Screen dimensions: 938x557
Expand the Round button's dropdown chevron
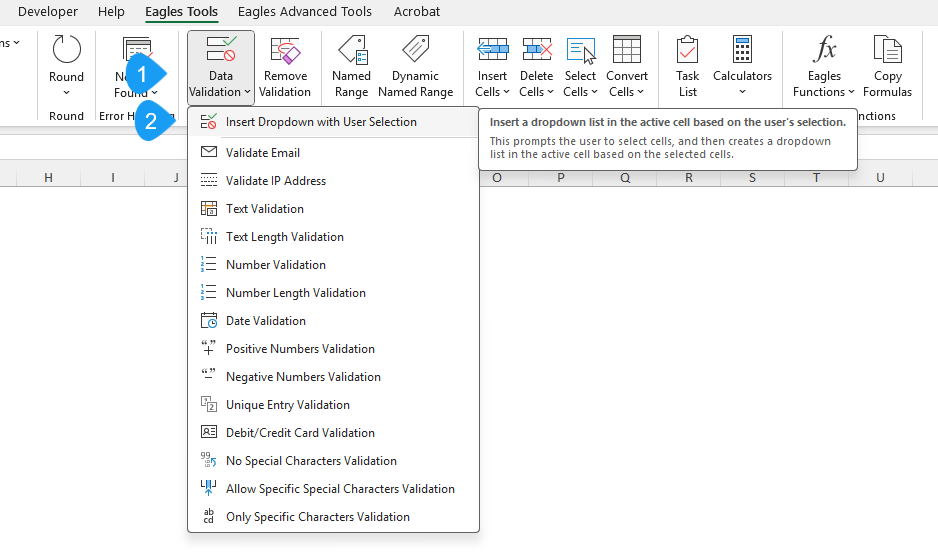point(66,93)
